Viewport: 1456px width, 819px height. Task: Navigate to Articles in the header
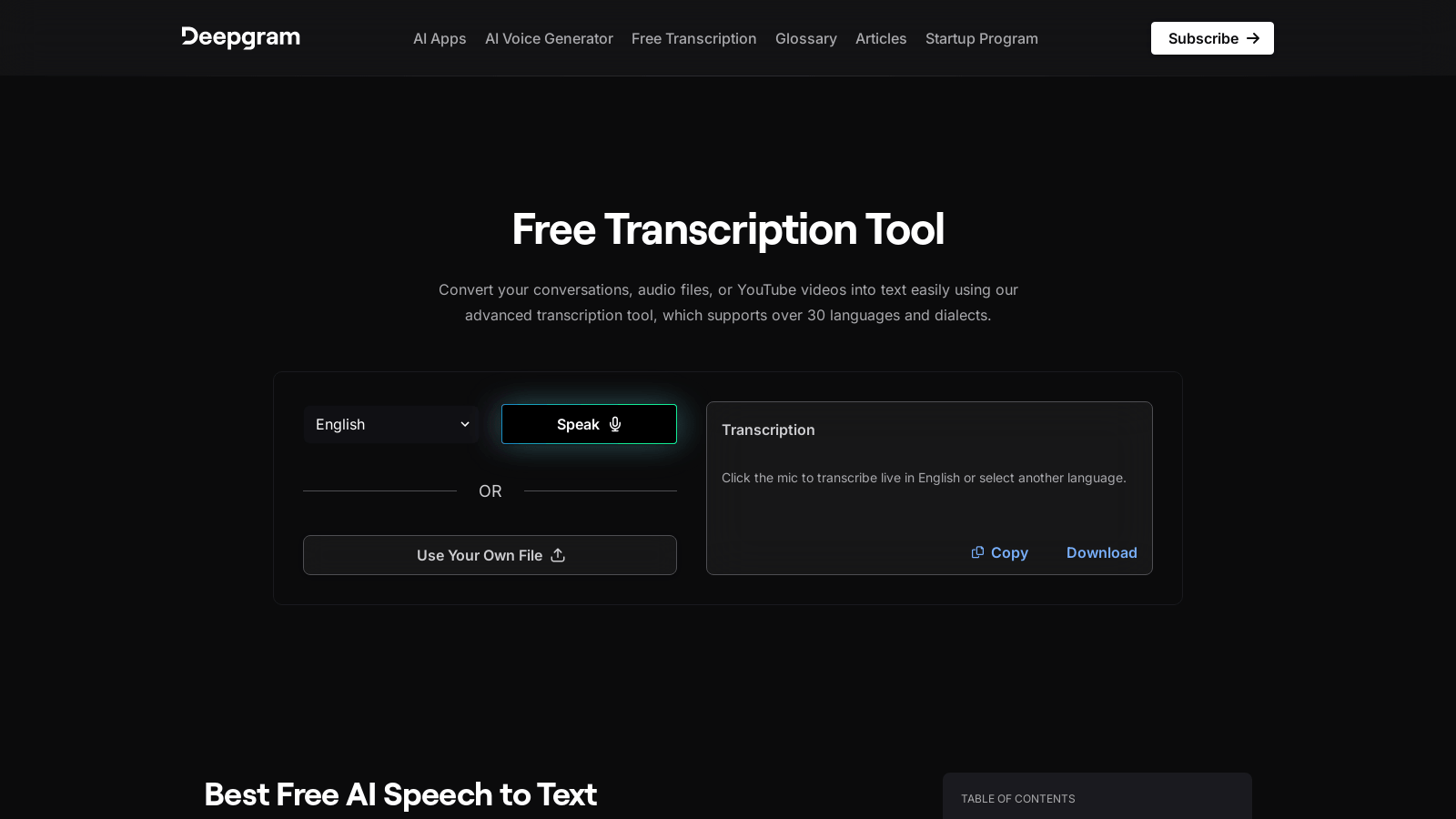tap(880, 38)
